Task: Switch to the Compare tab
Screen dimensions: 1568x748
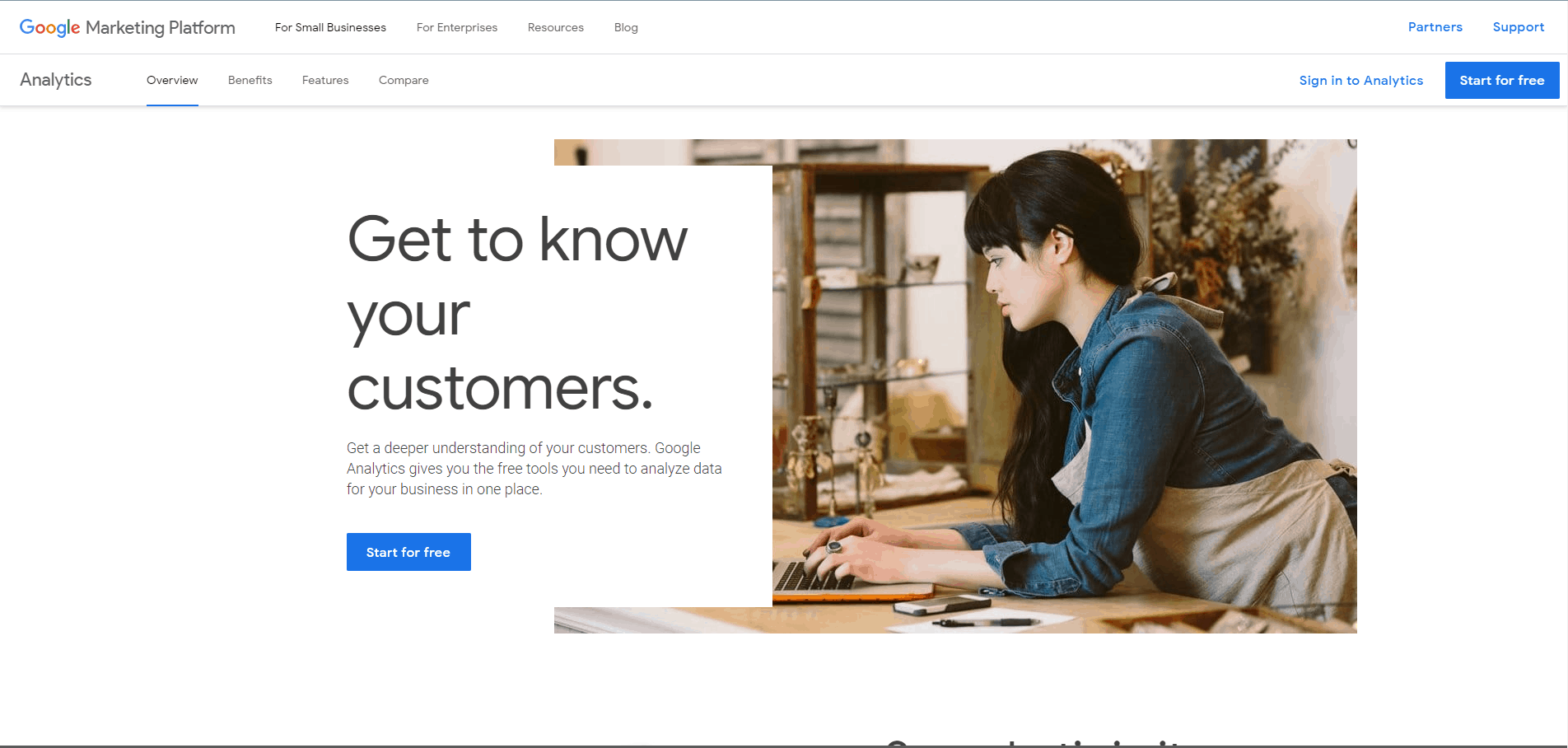Action: (x=404, y=80)
